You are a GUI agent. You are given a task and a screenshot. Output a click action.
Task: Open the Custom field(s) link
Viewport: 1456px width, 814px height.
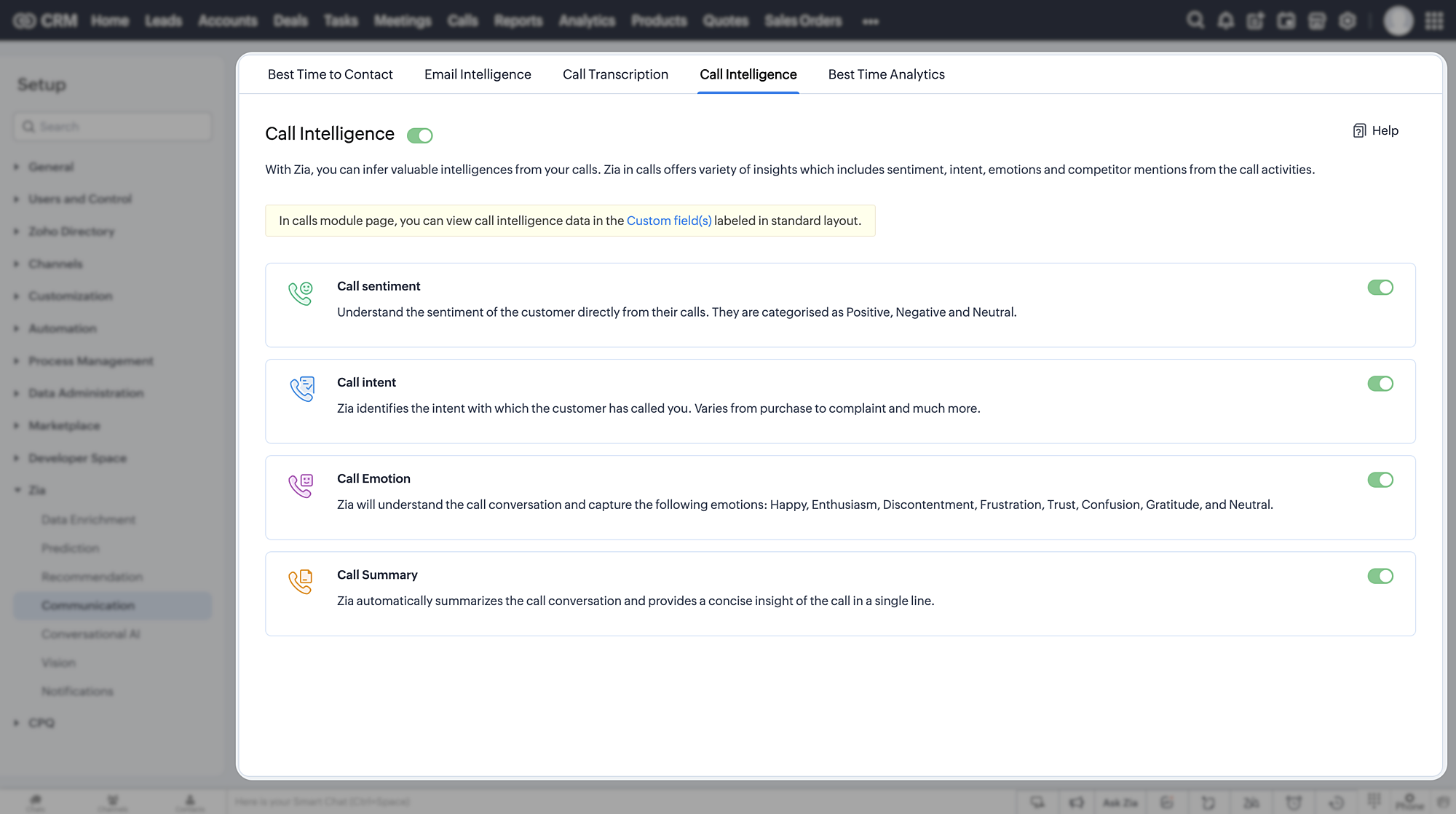click(668, 221)
